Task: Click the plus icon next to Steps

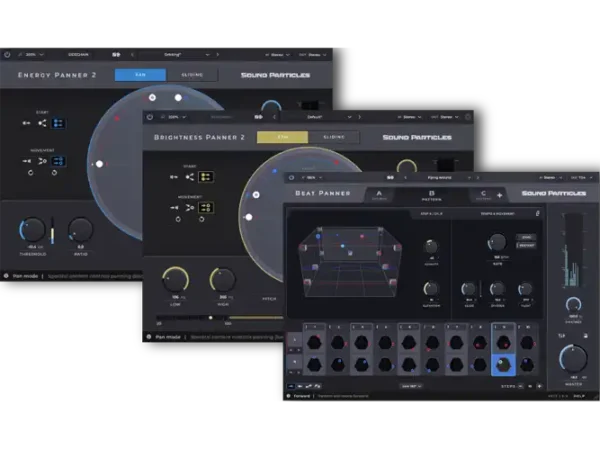Action: click(x=540, y=386)
